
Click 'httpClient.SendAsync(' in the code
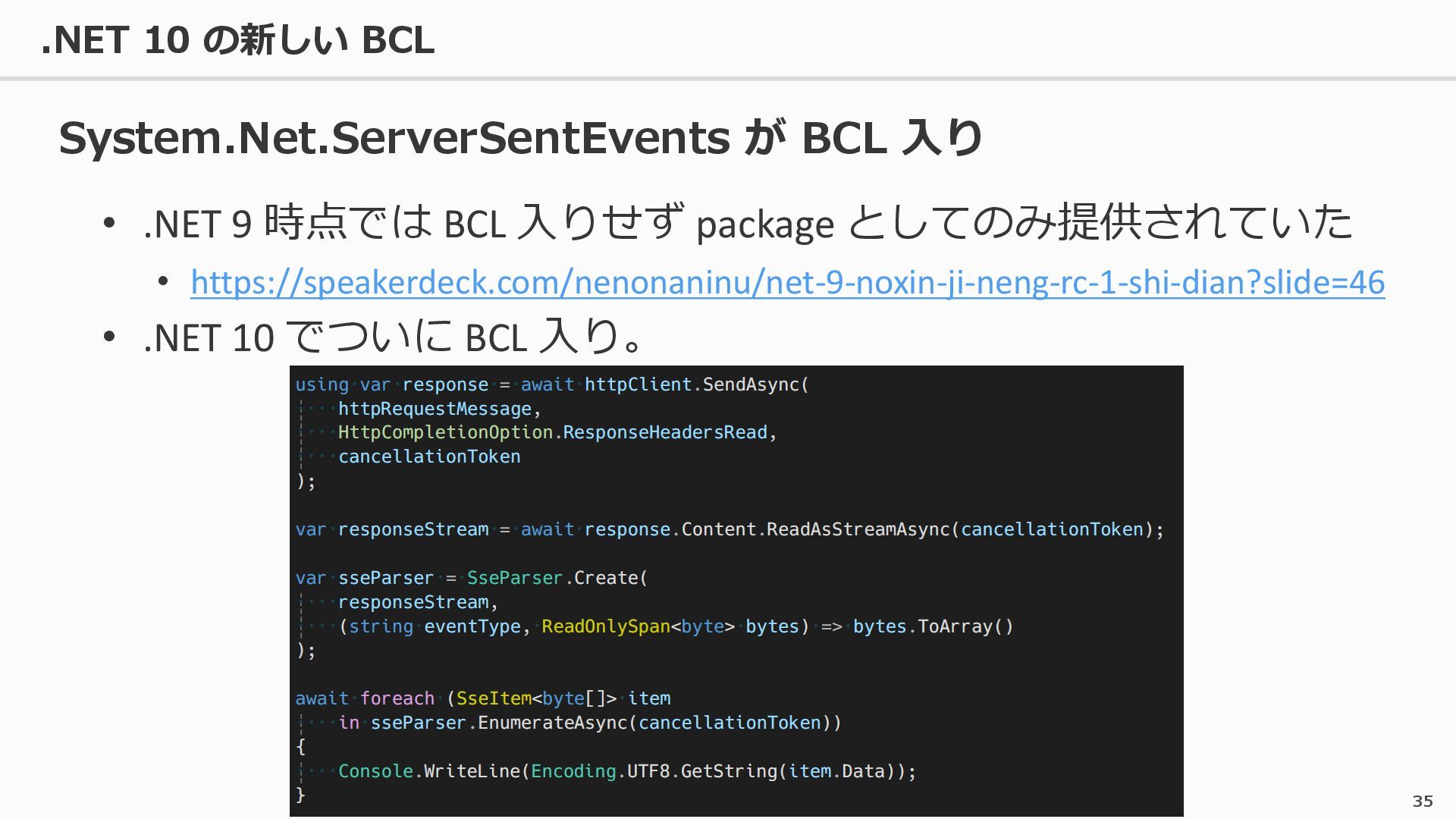[x=696, y=384]
